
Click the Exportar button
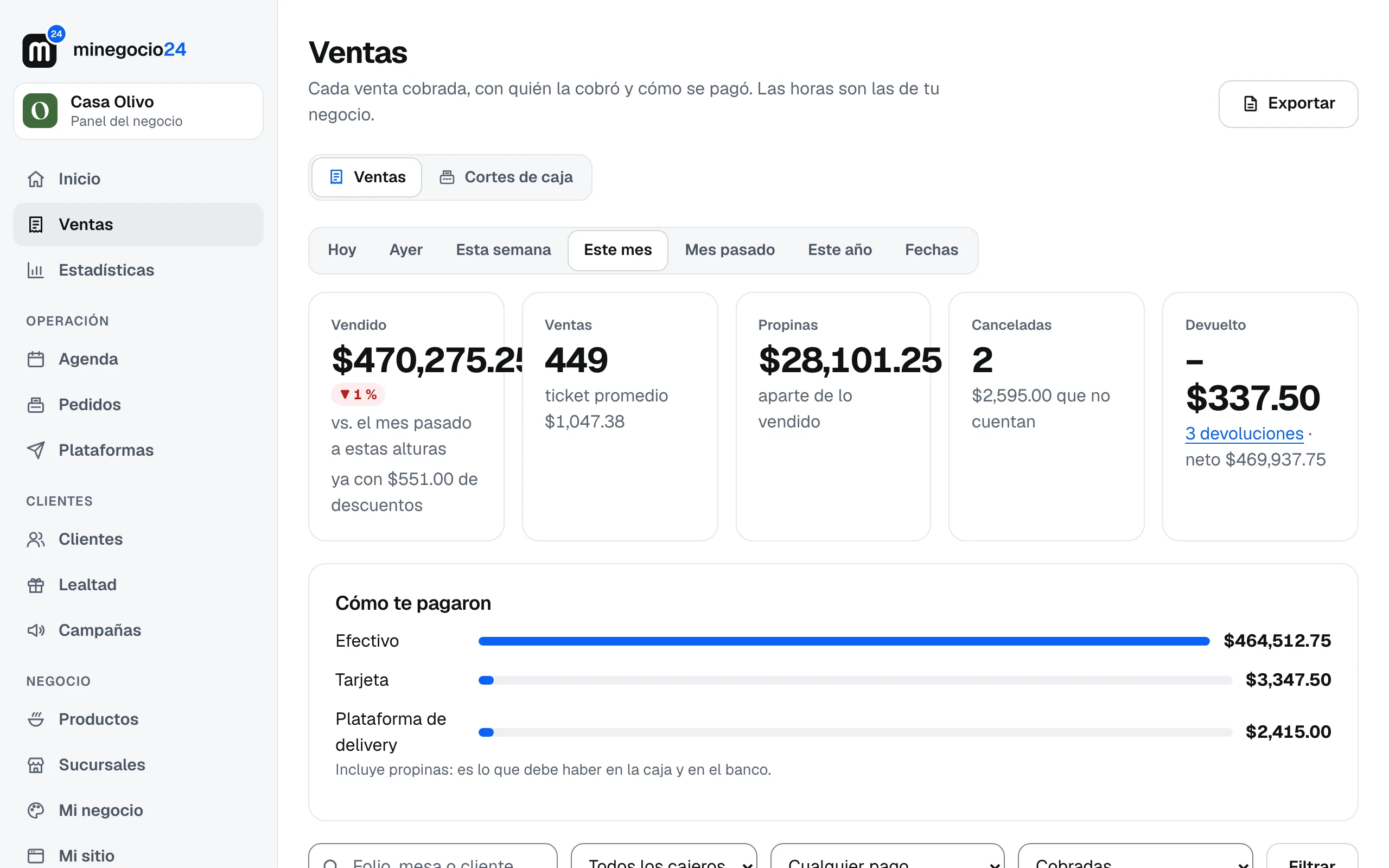point(1288,103)
